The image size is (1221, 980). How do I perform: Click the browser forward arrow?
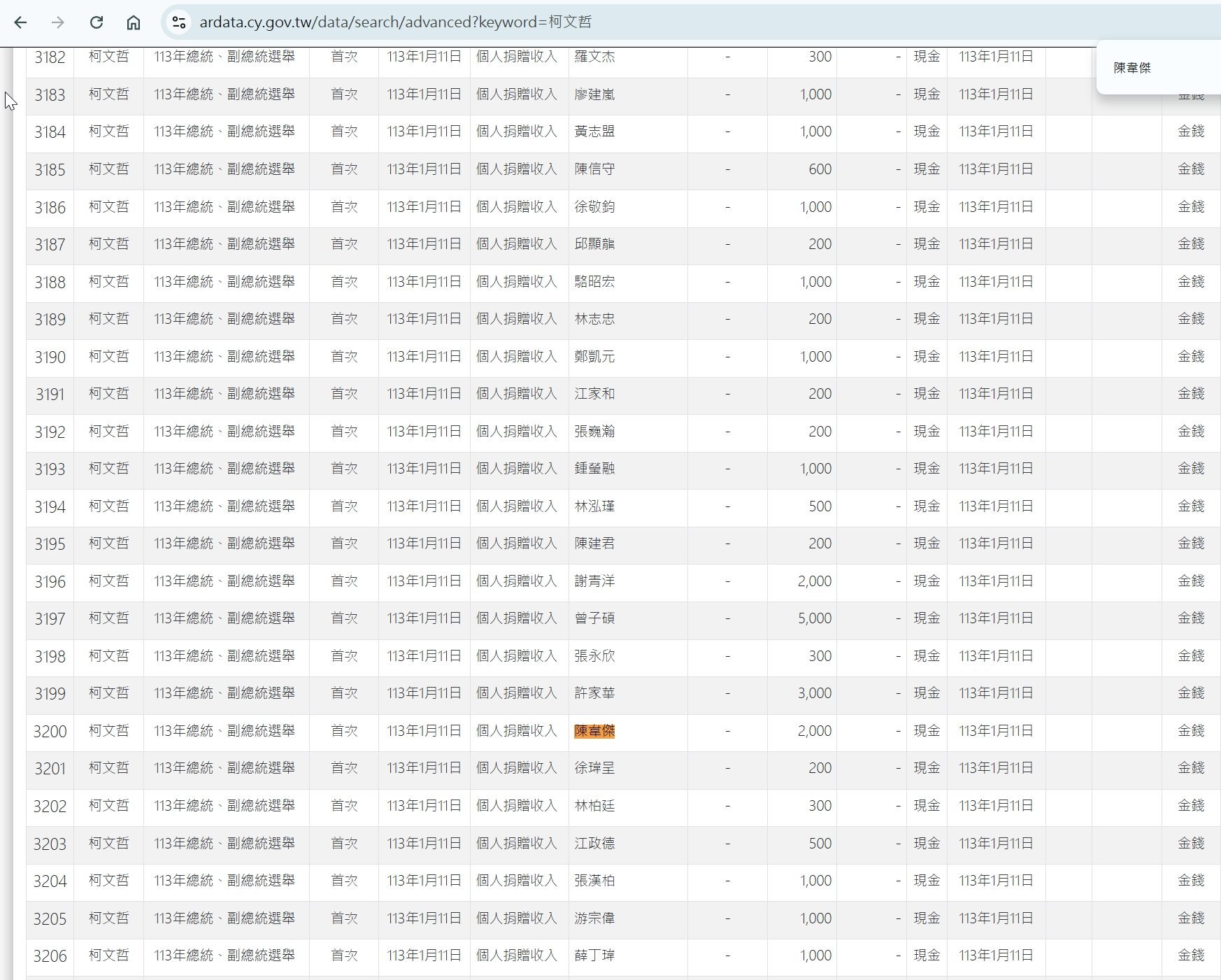coord(58,22)
